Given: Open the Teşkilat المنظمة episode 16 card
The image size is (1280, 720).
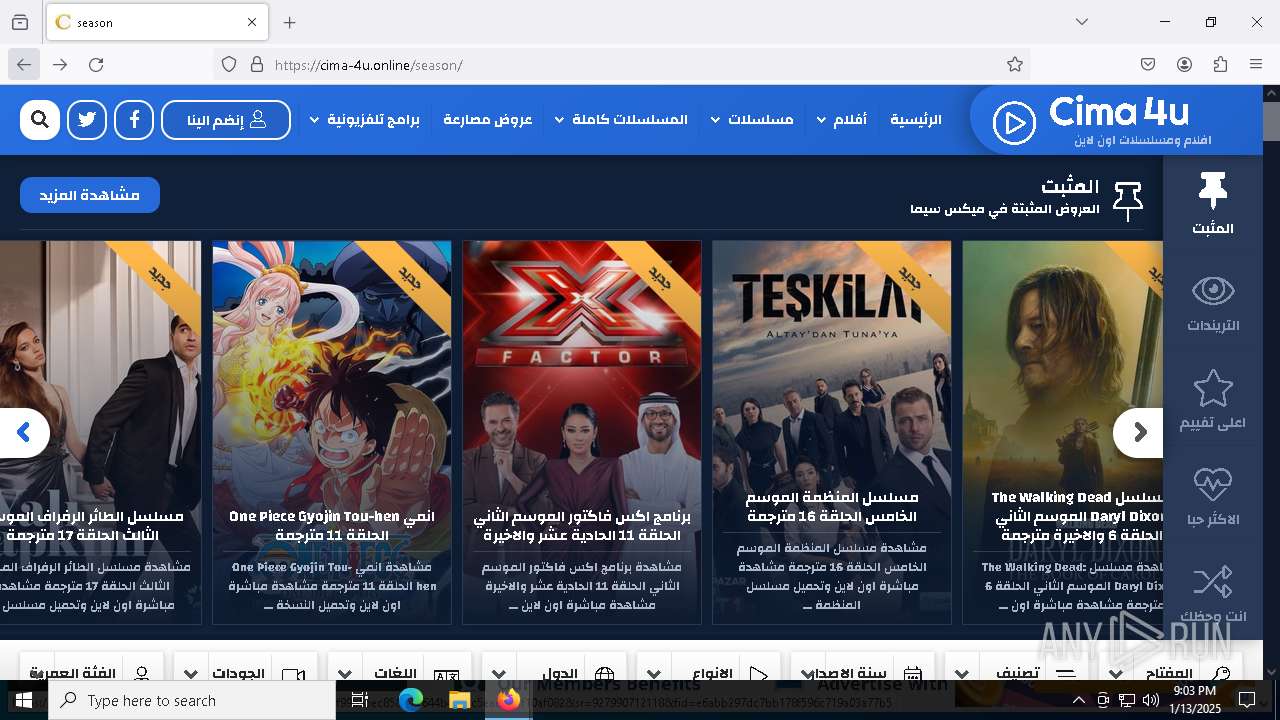Looking at the screenshot, I should tap(832, 432).
